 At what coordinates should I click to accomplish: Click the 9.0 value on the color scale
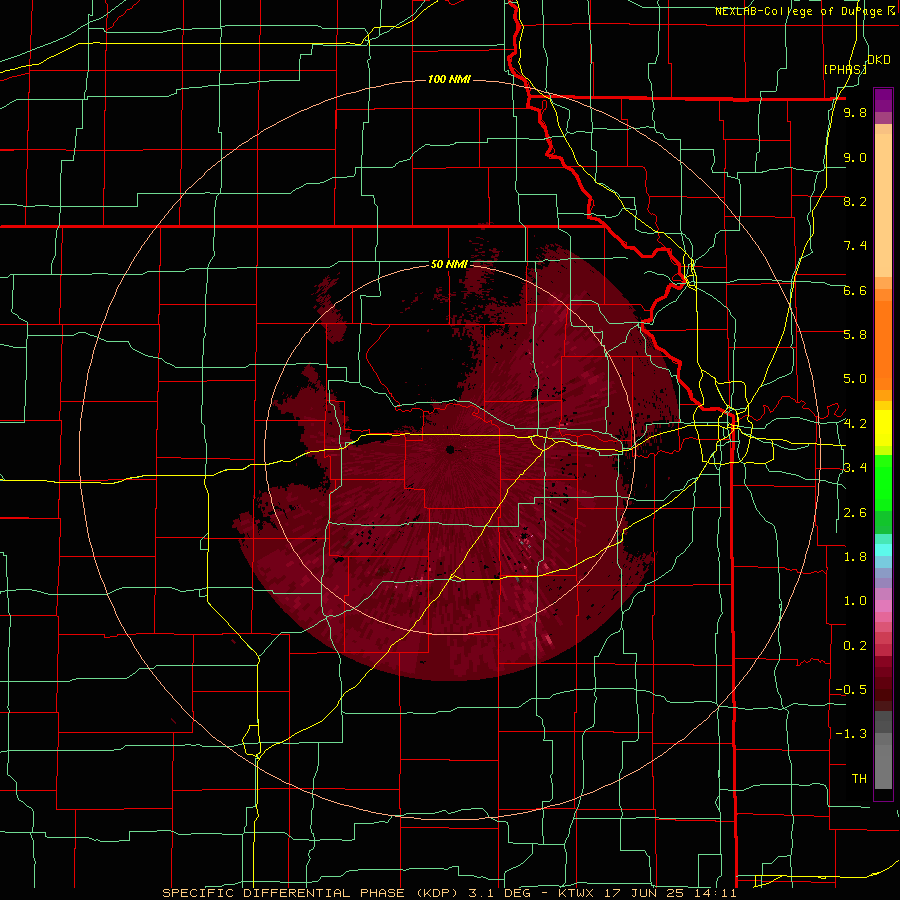pyautogui.click(x=855, y=157)
